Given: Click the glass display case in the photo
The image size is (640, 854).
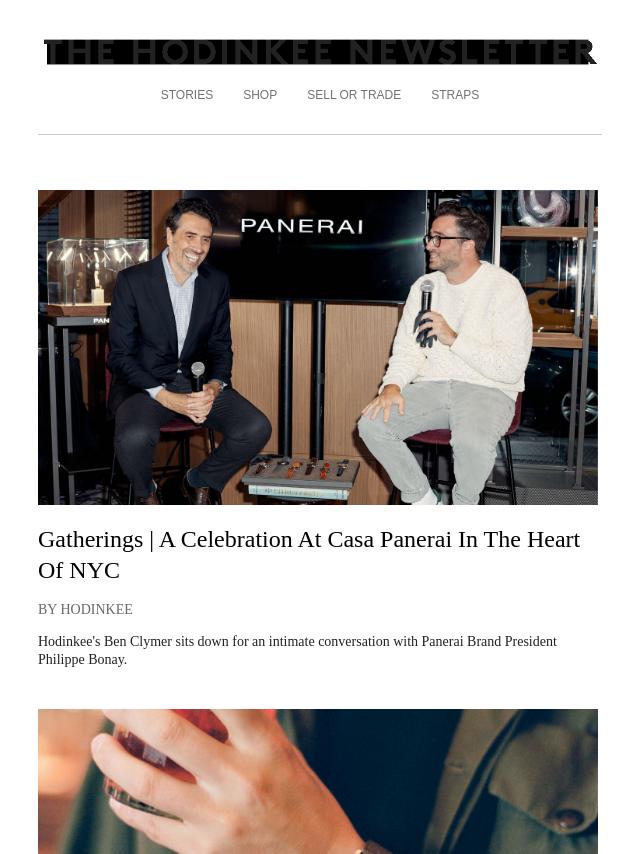Looking at the screenshot, I should 97,272.
